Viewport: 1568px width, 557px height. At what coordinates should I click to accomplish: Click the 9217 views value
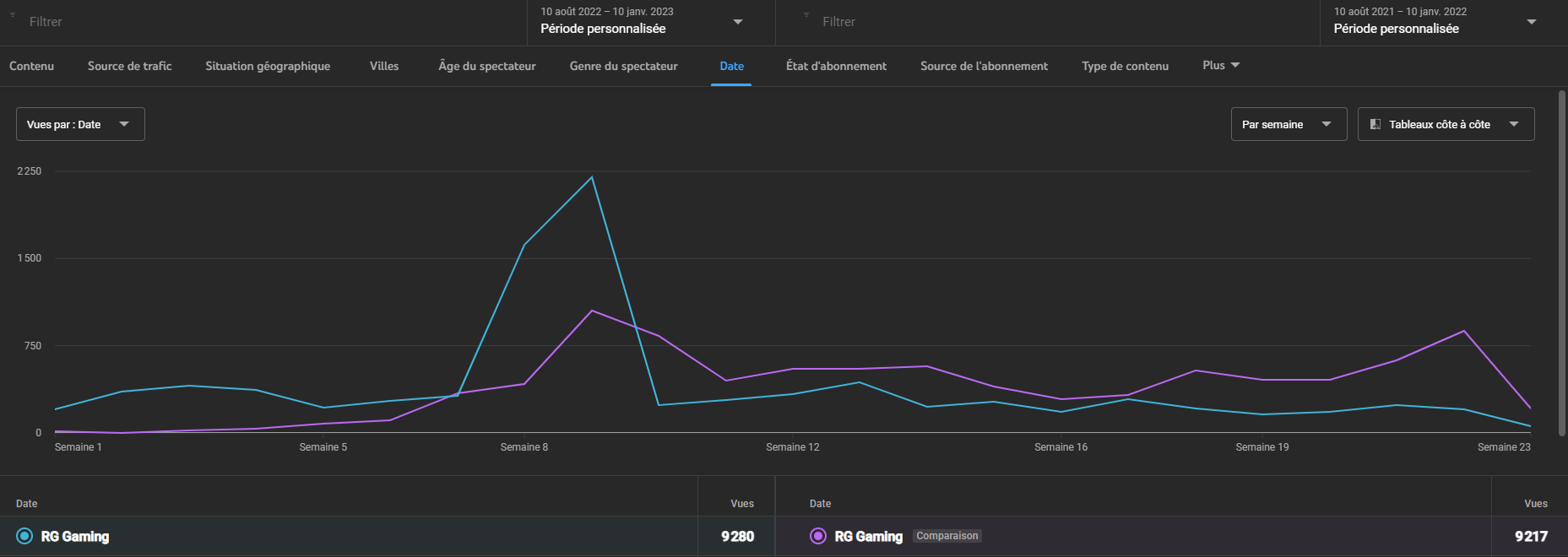tap(1531, 536)
